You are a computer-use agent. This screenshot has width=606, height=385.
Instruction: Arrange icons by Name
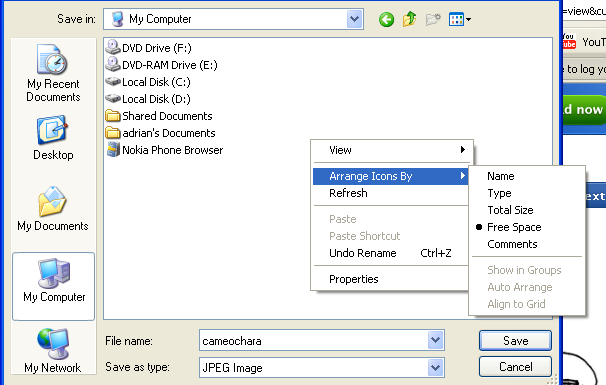click(527, 176)
